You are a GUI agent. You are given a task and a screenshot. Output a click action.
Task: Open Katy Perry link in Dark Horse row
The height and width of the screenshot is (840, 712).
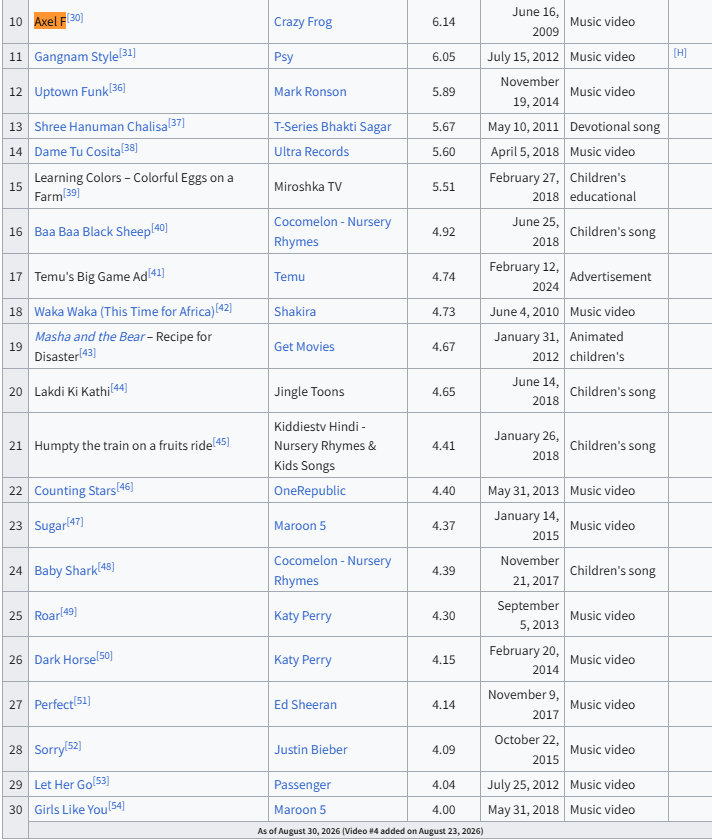[x=303, y=659]
